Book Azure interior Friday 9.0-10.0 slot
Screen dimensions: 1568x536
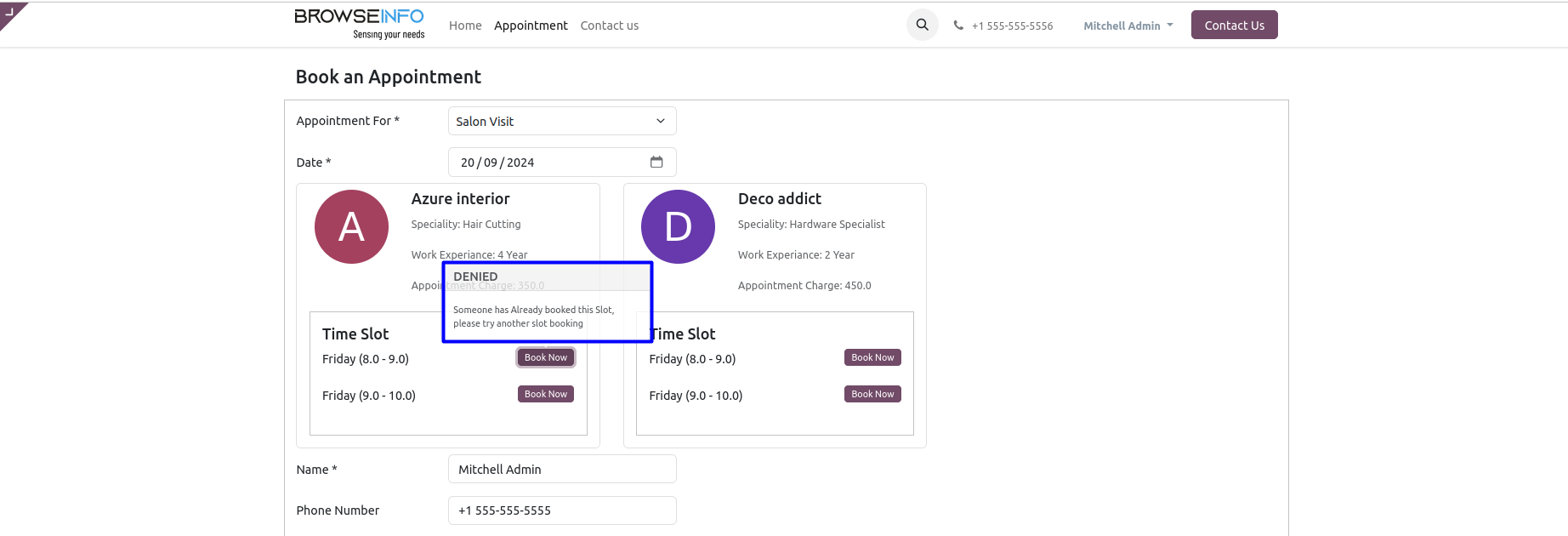pyautogui.click(x=546, y=394)
